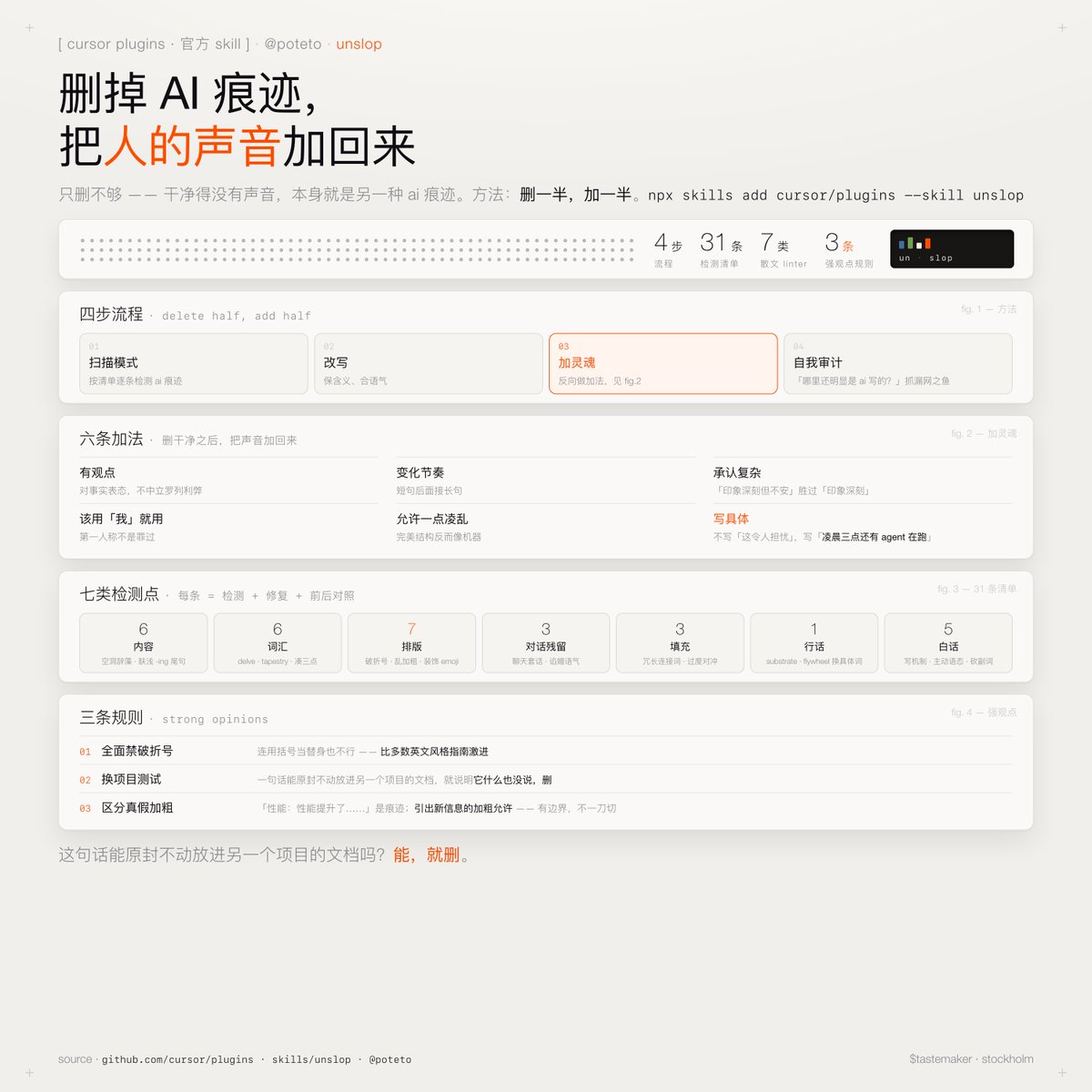Click the '3 条 强观点规则' stat

pos(848,249)
